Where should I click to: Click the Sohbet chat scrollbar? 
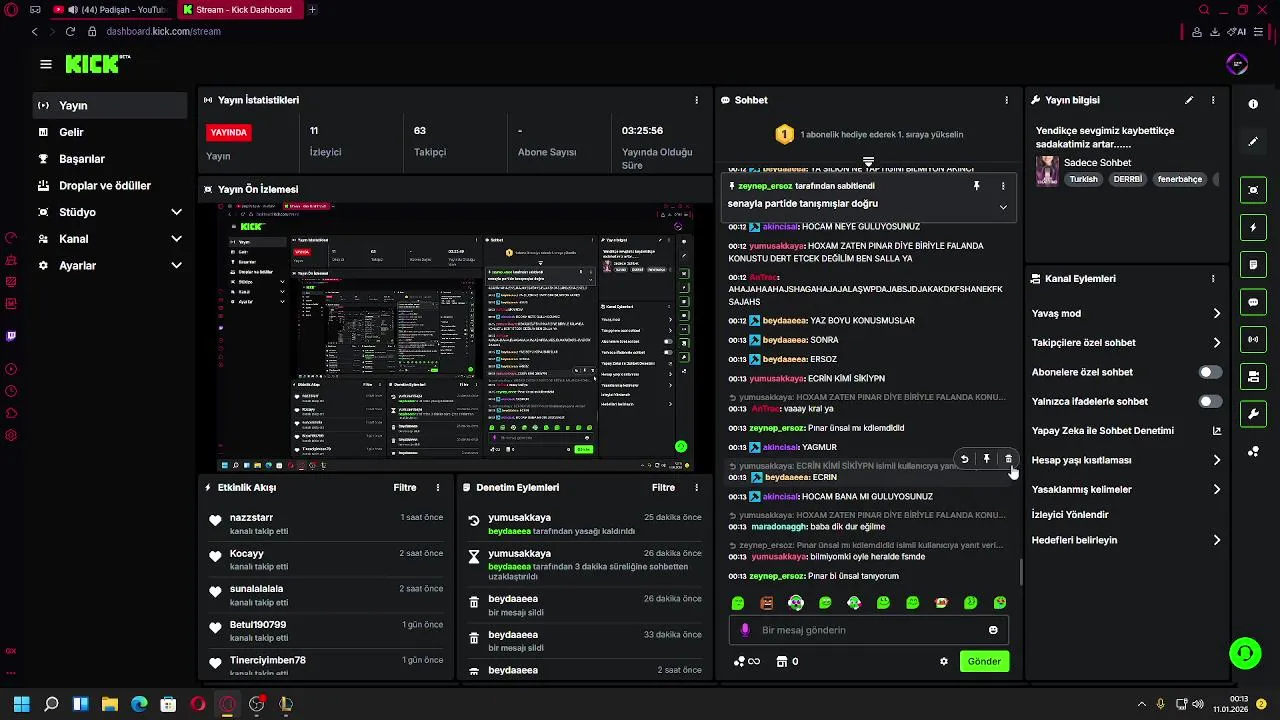[1020, 572]
